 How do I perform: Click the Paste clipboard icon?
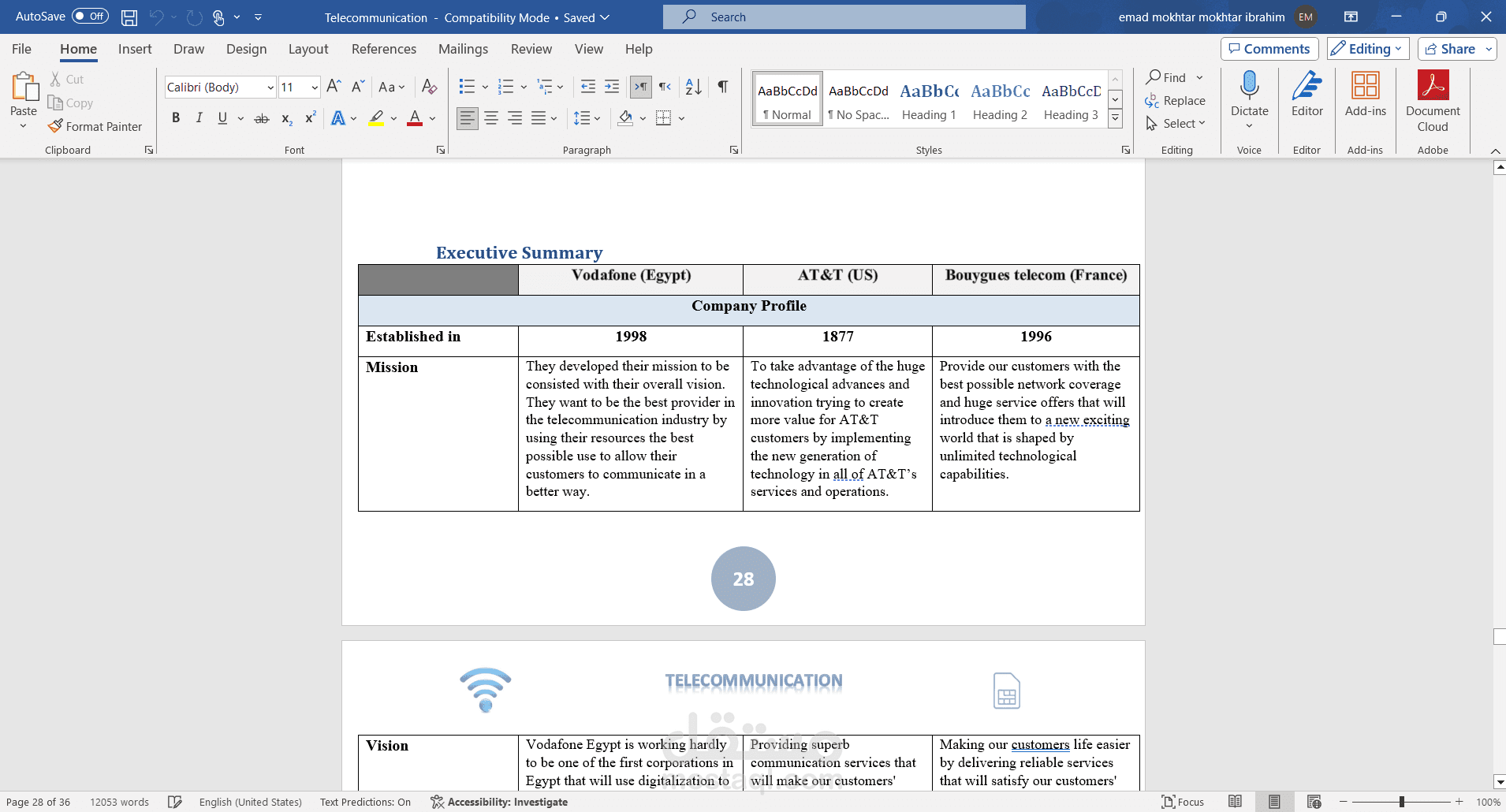24,88
